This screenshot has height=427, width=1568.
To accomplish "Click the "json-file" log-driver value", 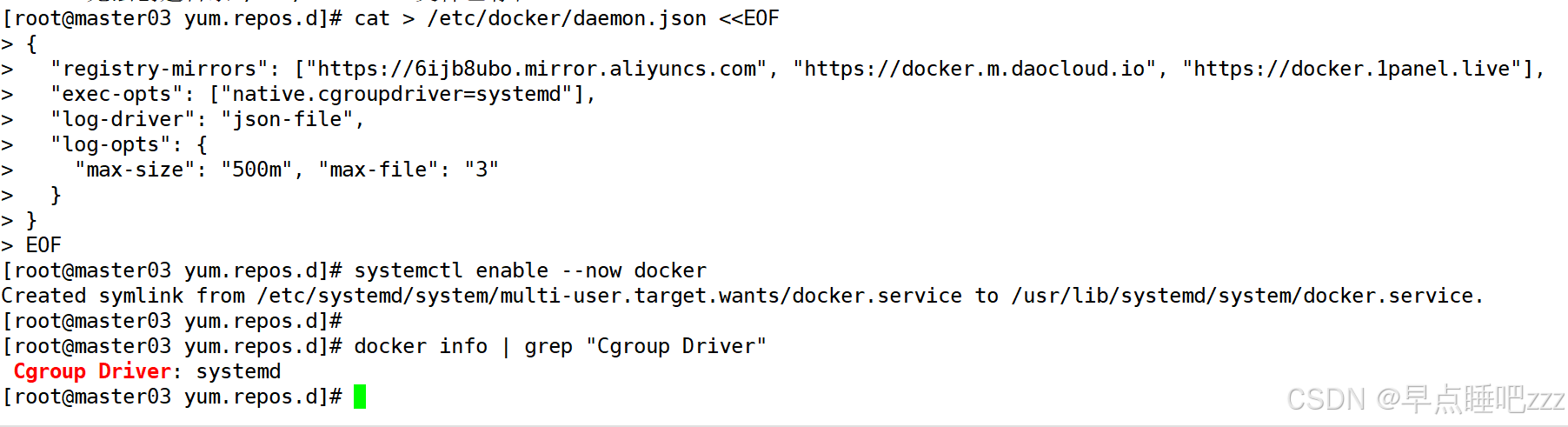I will [287, 119].
